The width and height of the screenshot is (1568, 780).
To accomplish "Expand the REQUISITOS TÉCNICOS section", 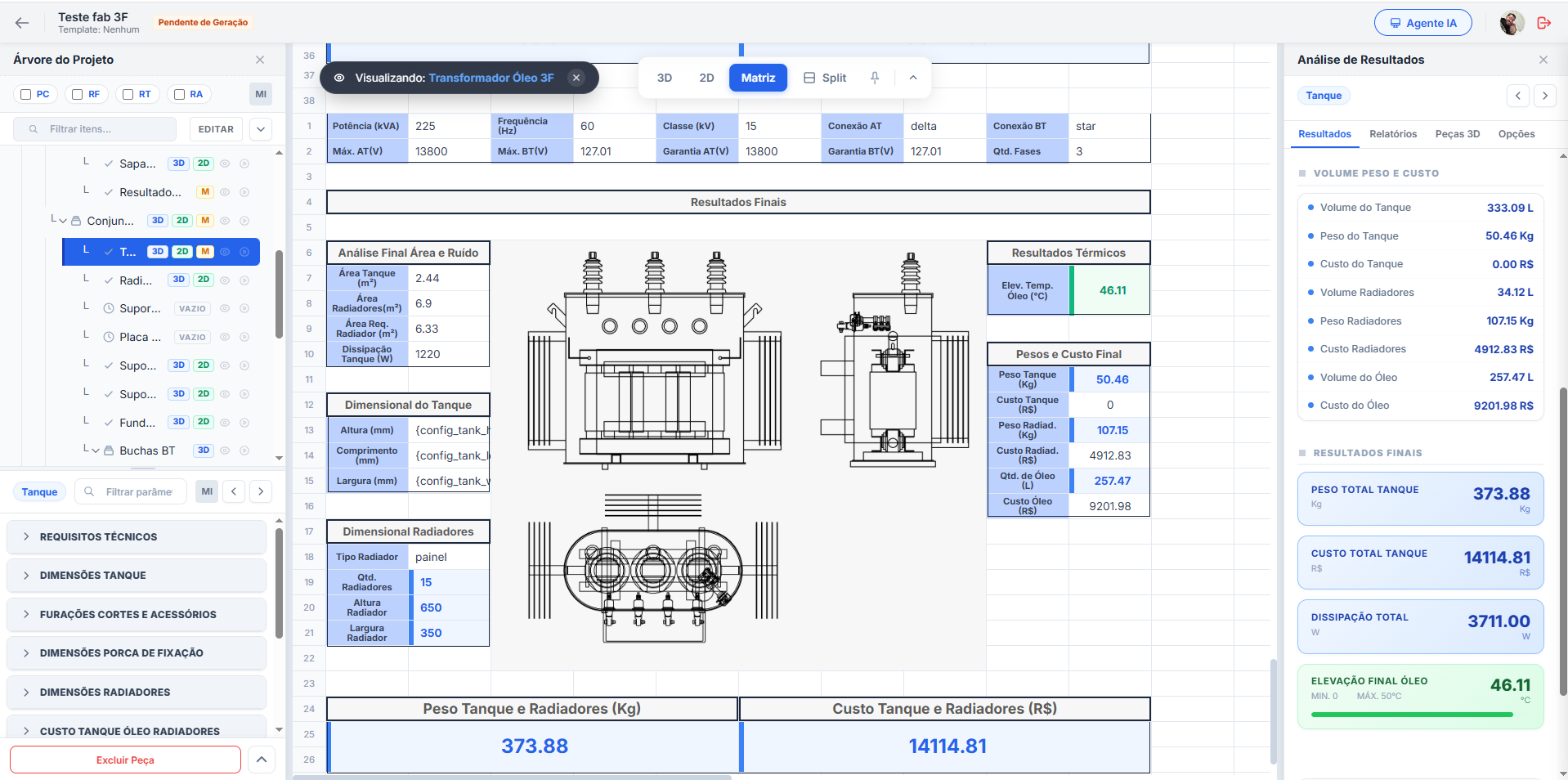I will (x=137, y=537).
